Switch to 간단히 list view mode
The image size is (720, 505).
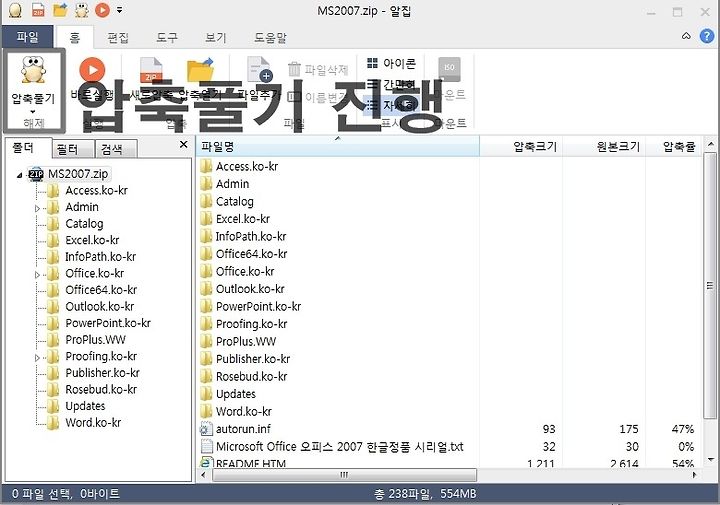(x=392, y=84)
